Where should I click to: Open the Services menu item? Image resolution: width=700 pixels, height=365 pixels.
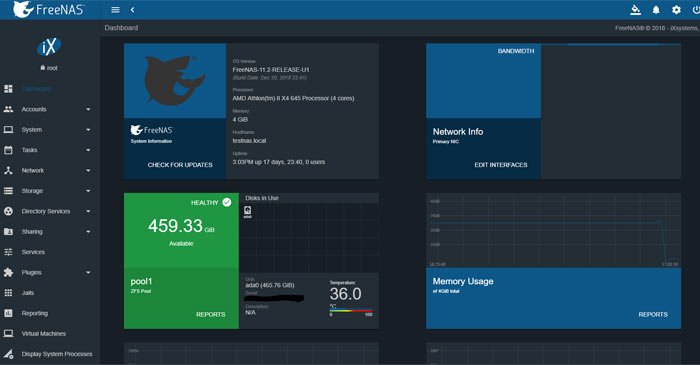tap(33, 252)
